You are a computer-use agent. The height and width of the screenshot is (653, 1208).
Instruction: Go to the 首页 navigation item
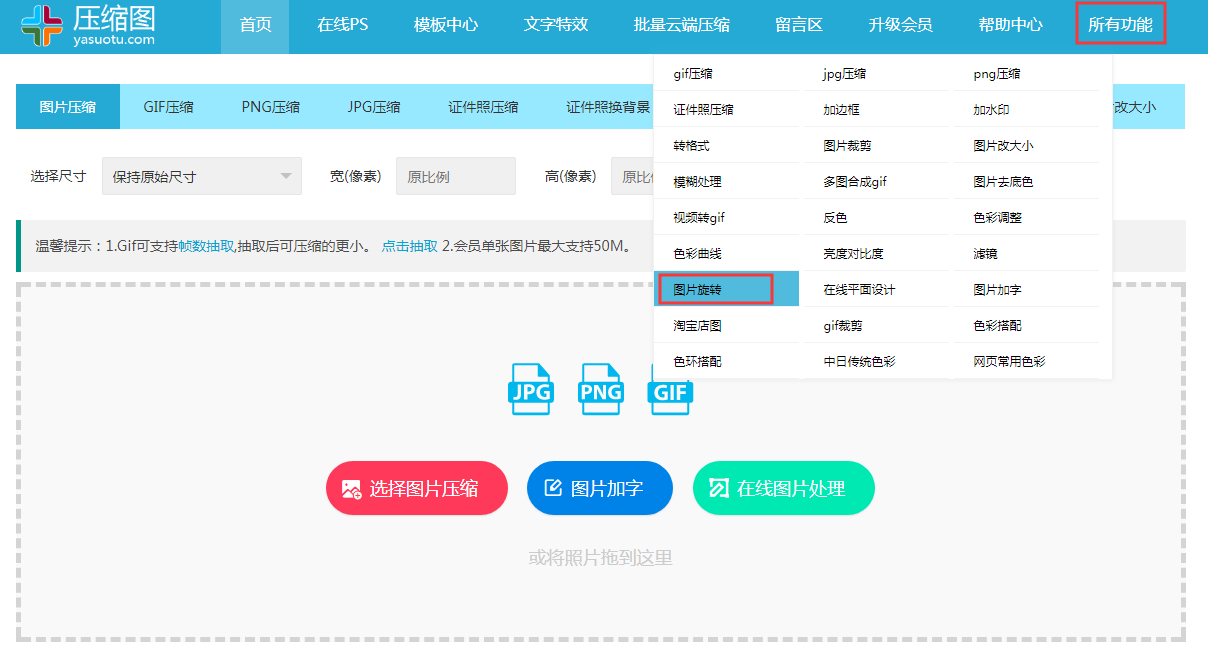click(256, 26)
